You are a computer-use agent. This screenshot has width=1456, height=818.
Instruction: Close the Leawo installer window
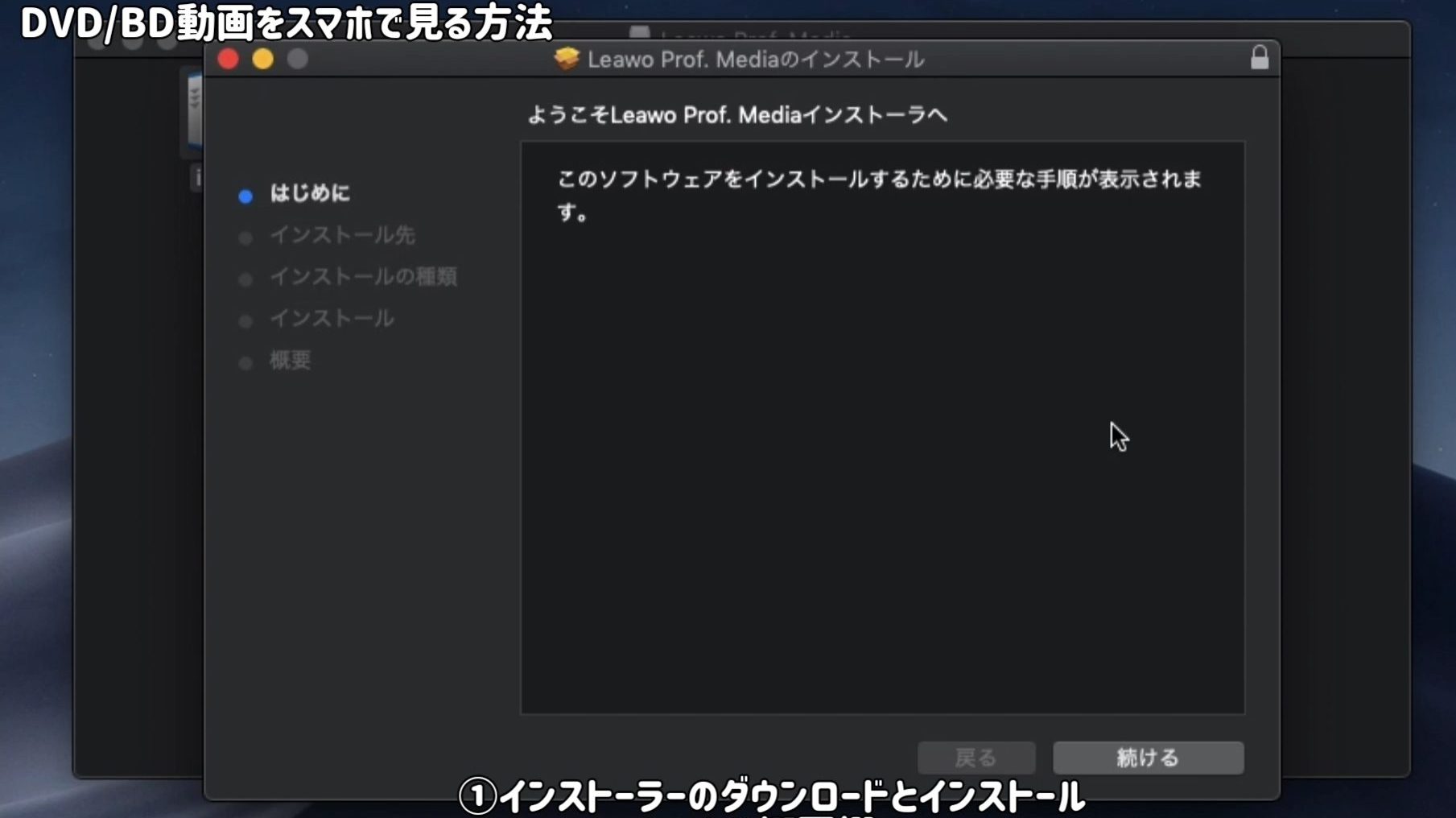228,60
